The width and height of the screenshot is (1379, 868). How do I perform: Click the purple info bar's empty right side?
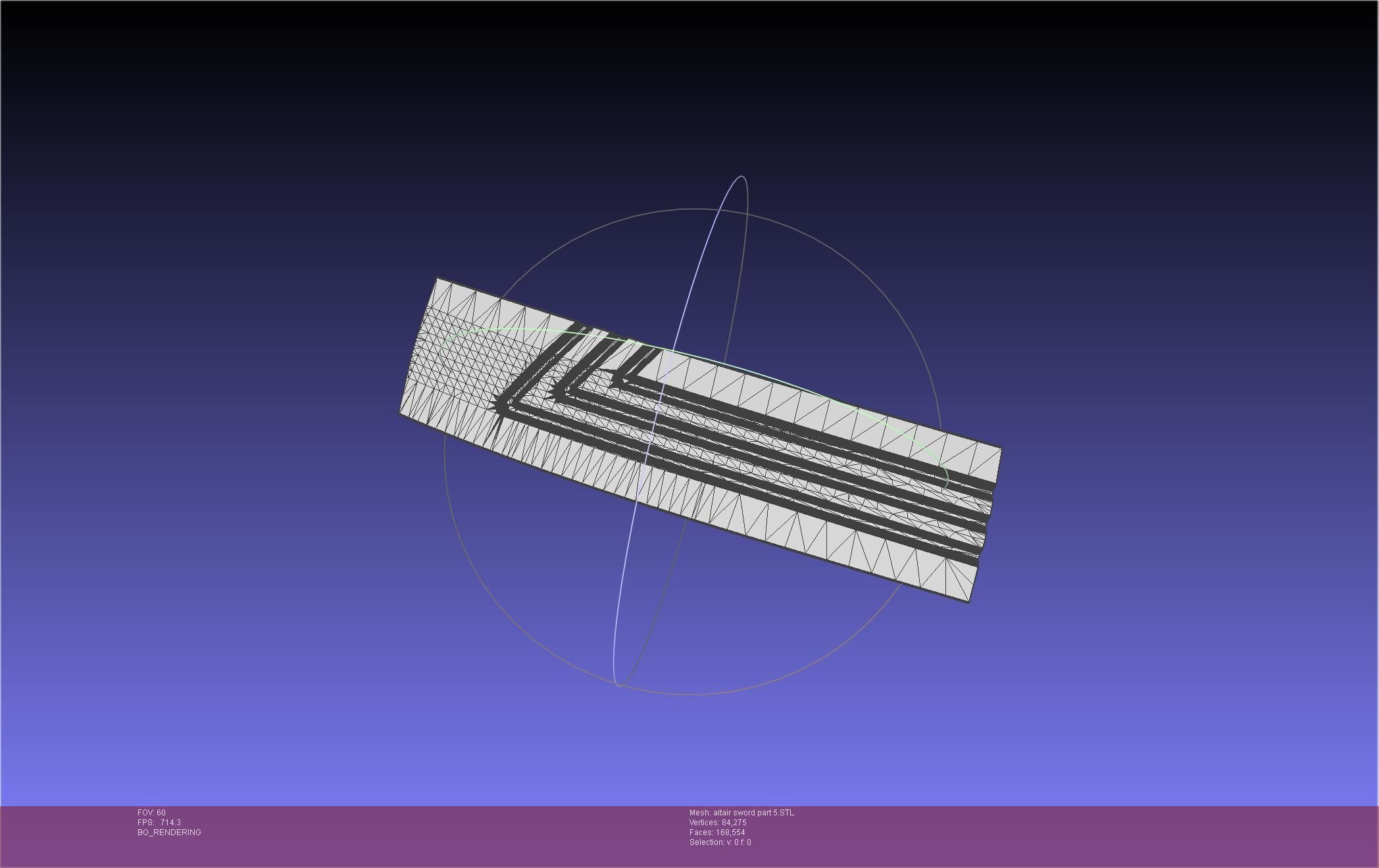pyautogui.click(x=1118, y=835)
